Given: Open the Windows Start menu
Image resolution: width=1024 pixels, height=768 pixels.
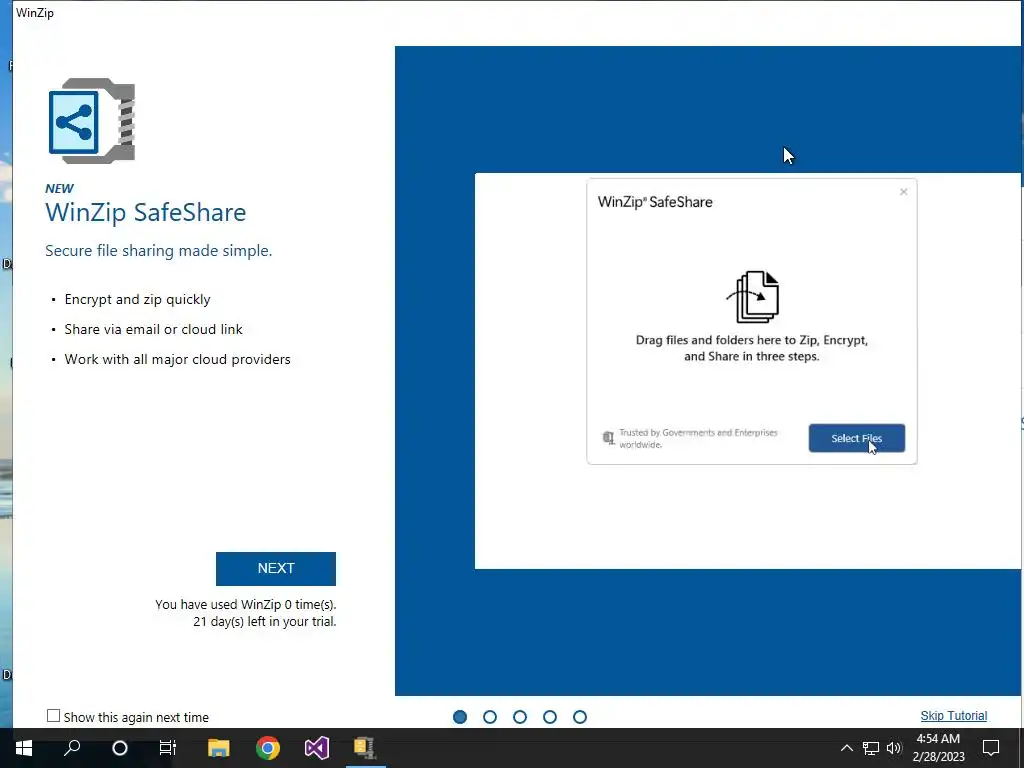Looking at the screenshot, I should click(x=24, y=748).
